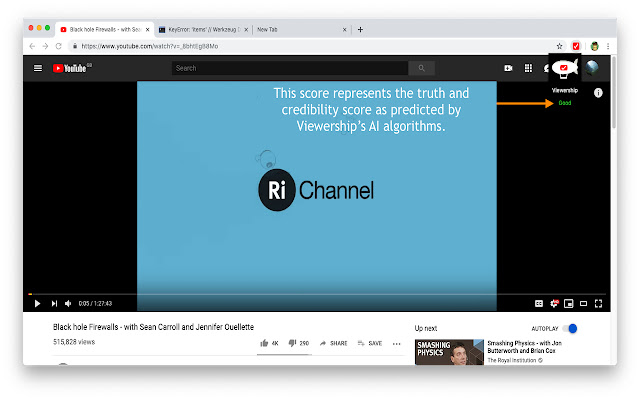Screen dimensions: 640x400
Task: Click the browser forward arrow
Action: [x=45, y=46]
